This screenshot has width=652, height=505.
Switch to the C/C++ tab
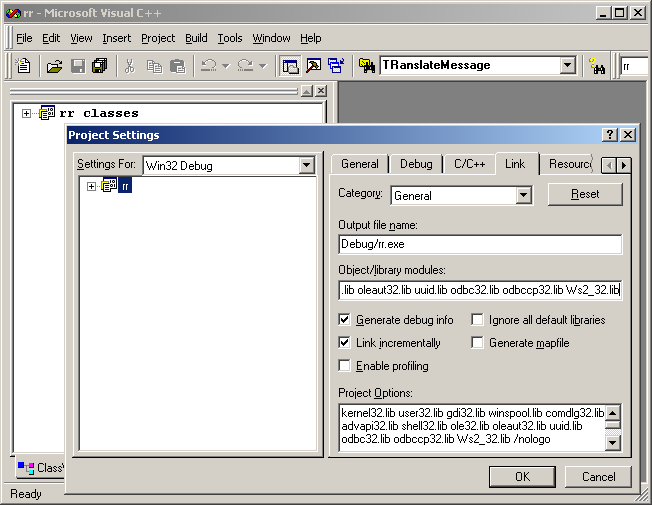point(469,164)
